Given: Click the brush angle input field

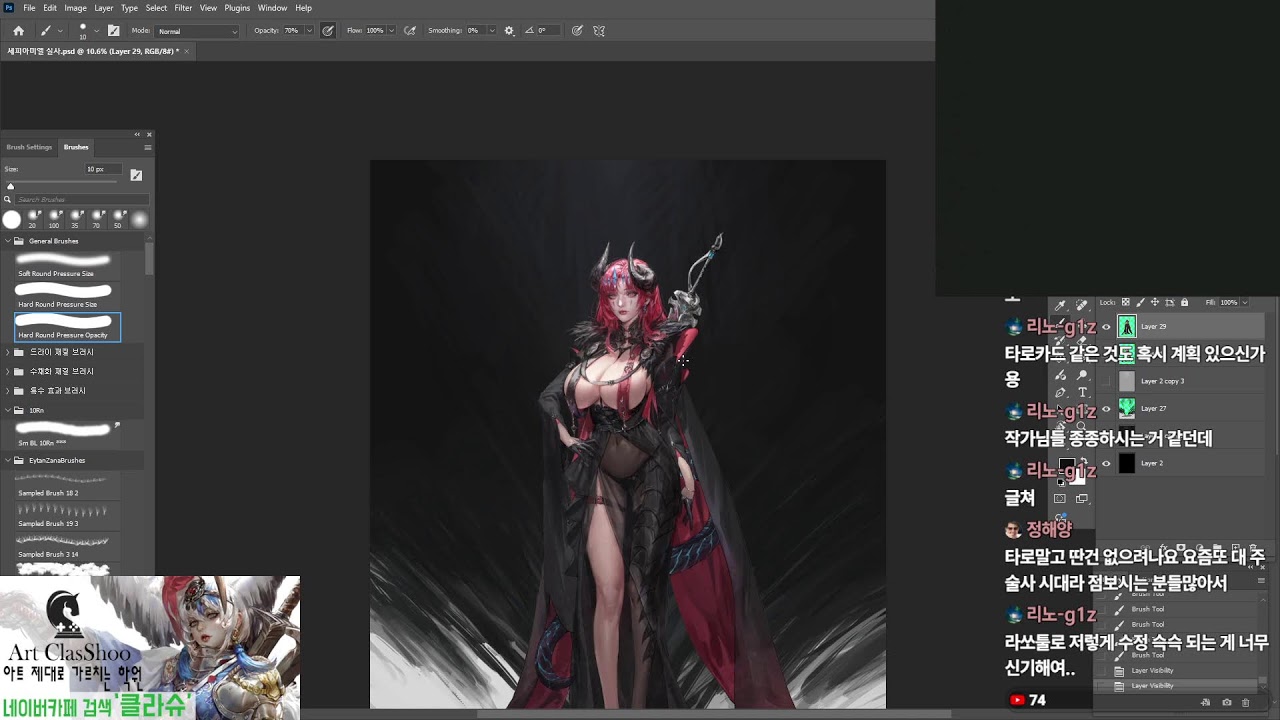Looking at the screenshot, I should [x=548, y=31].
